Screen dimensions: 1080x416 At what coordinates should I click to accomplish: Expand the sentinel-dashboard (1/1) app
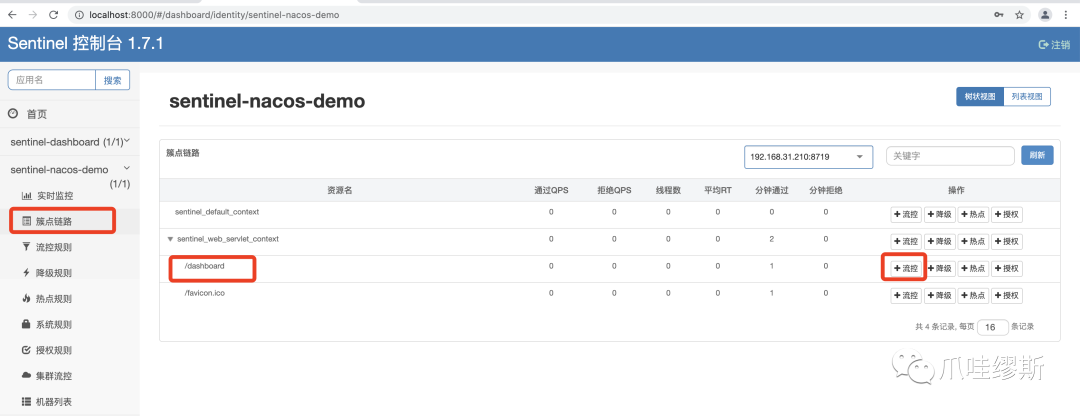click(70, 142)
